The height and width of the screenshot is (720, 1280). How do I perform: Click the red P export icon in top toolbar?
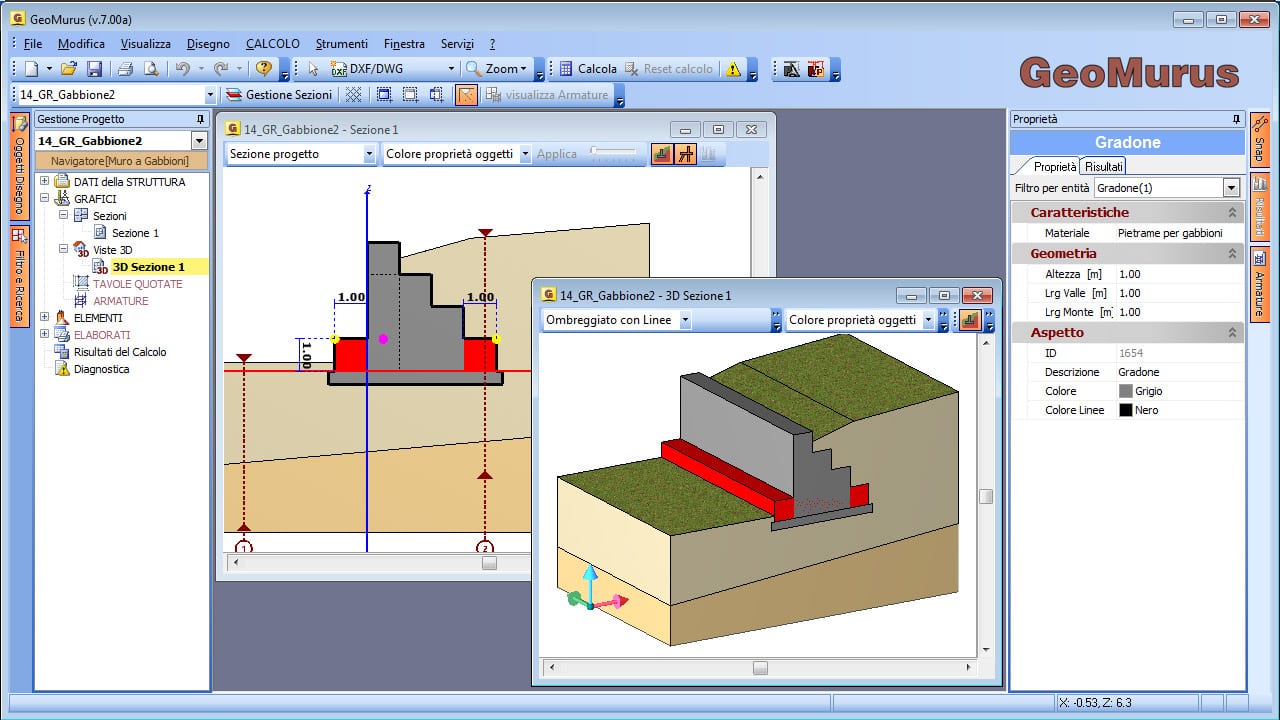point(816,69)
